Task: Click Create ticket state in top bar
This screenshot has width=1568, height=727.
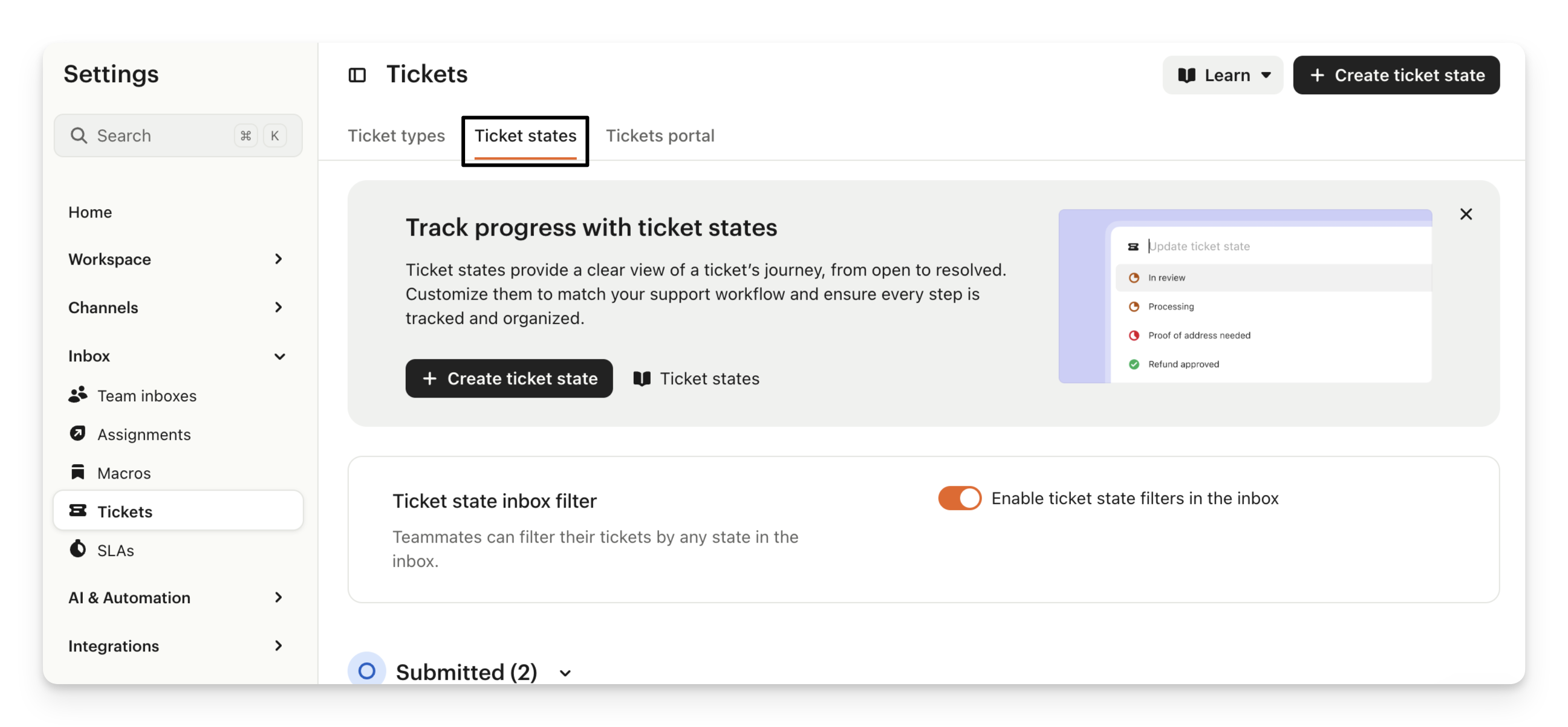Action: tap(1396, 75)
